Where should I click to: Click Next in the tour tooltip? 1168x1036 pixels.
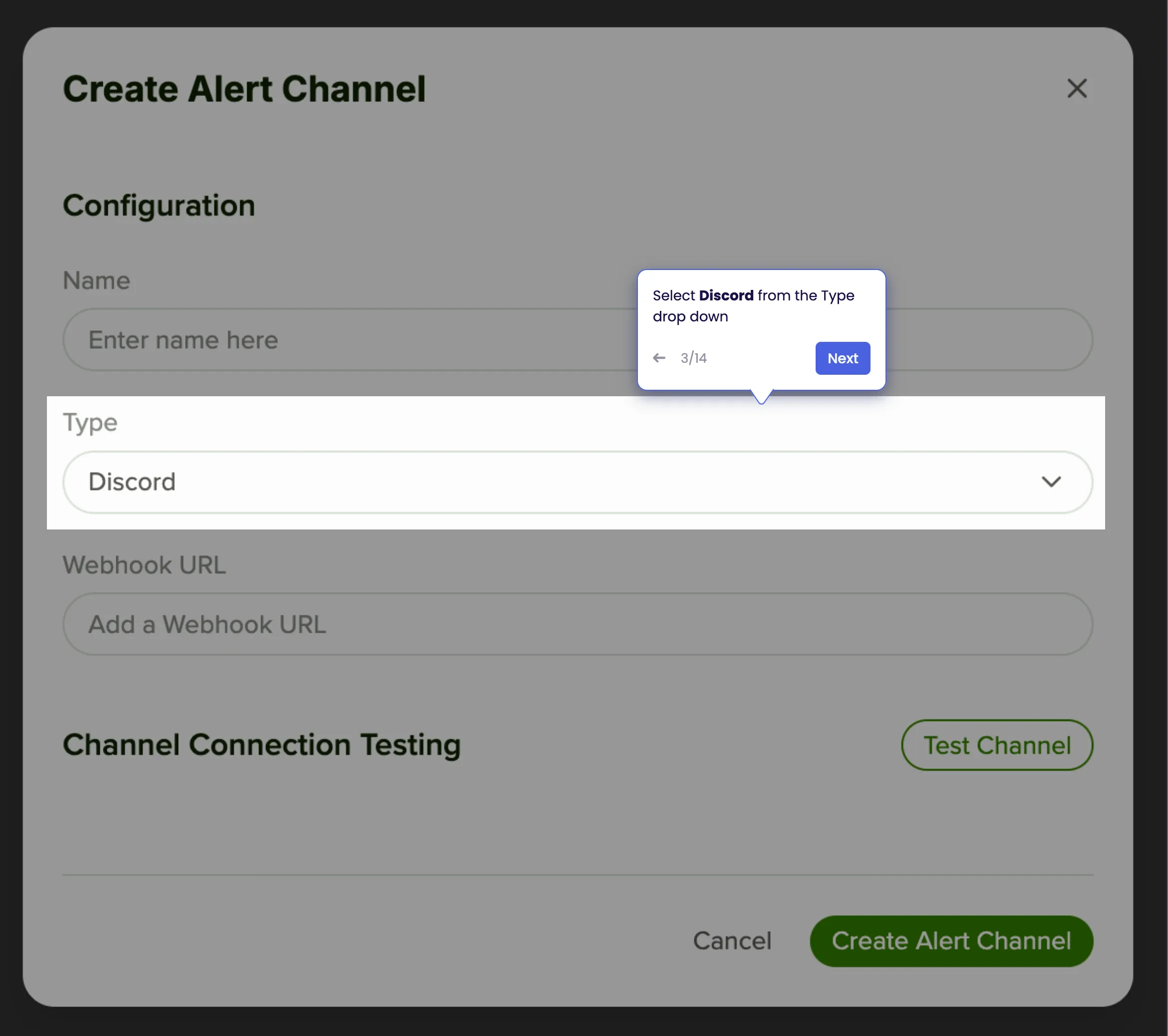842,358
